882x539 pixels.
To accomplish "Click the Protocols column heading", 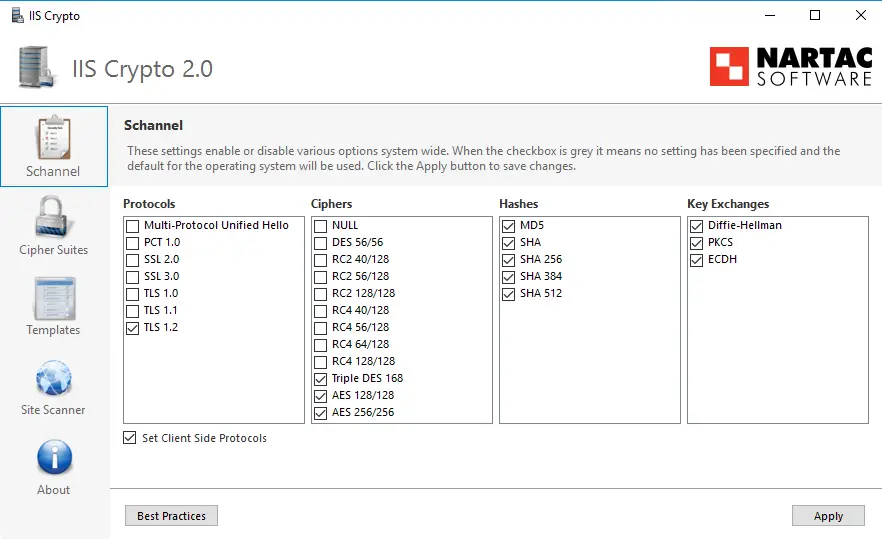I will click(x=149, y=204).
